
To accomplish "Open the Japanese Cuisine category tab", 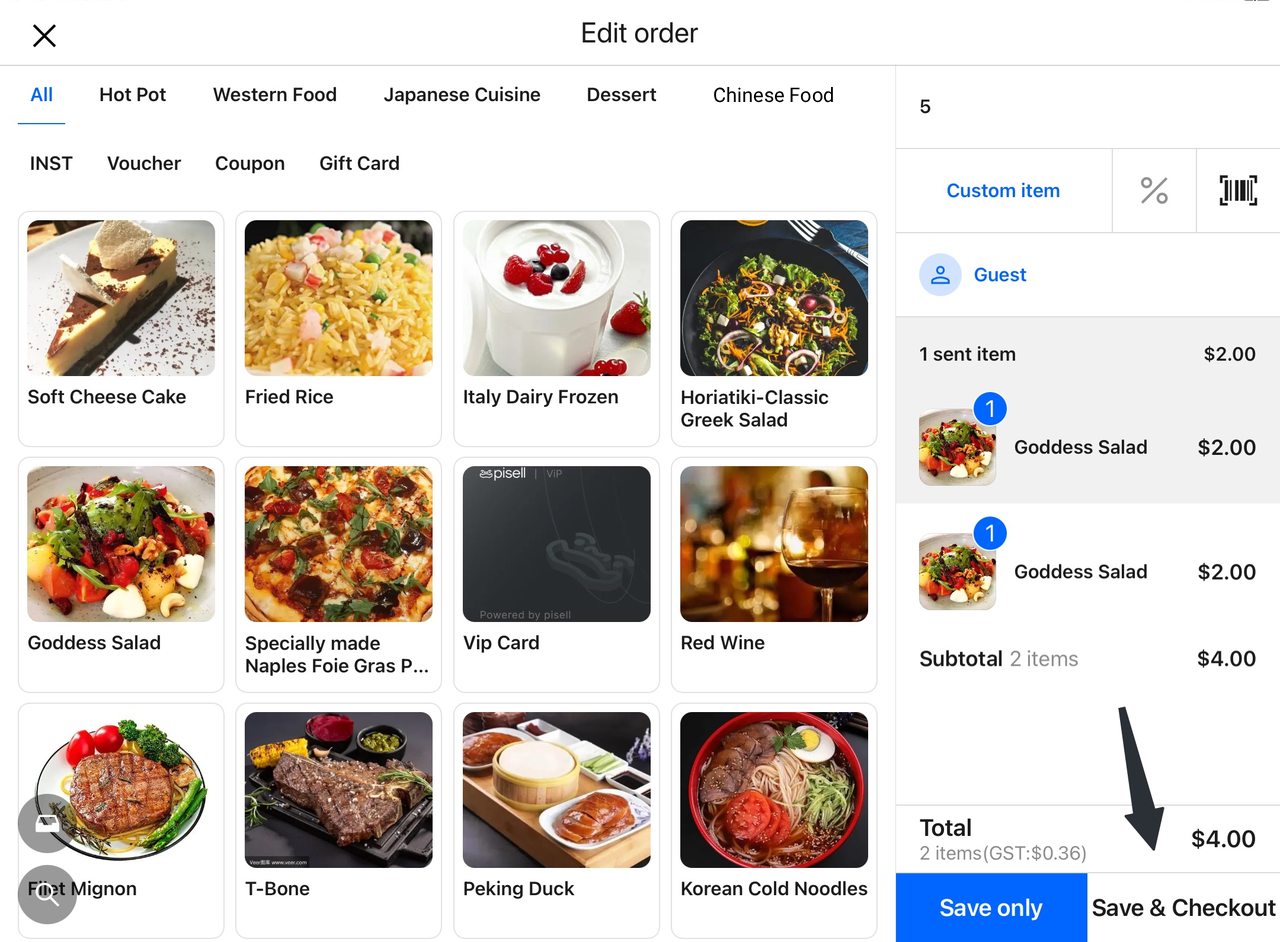I will pyautogui.click(x=461, y=95).
